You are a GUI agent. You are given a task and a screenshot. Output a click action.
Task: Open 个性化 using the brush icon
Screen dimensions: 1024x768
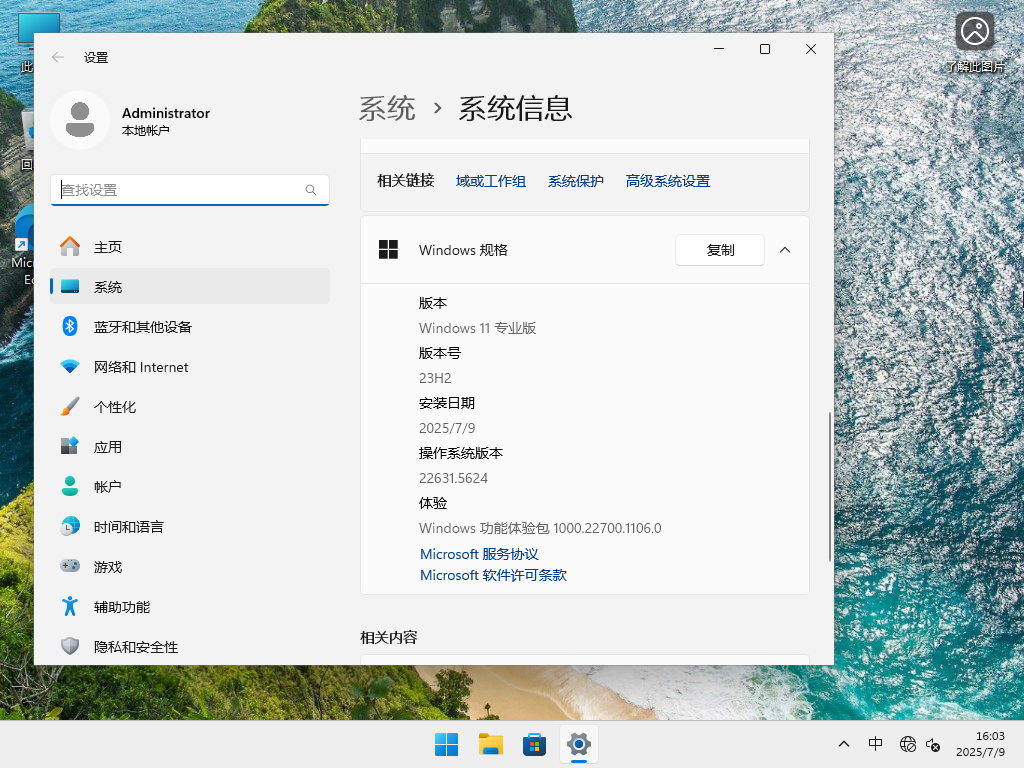(x=70, y=407)
